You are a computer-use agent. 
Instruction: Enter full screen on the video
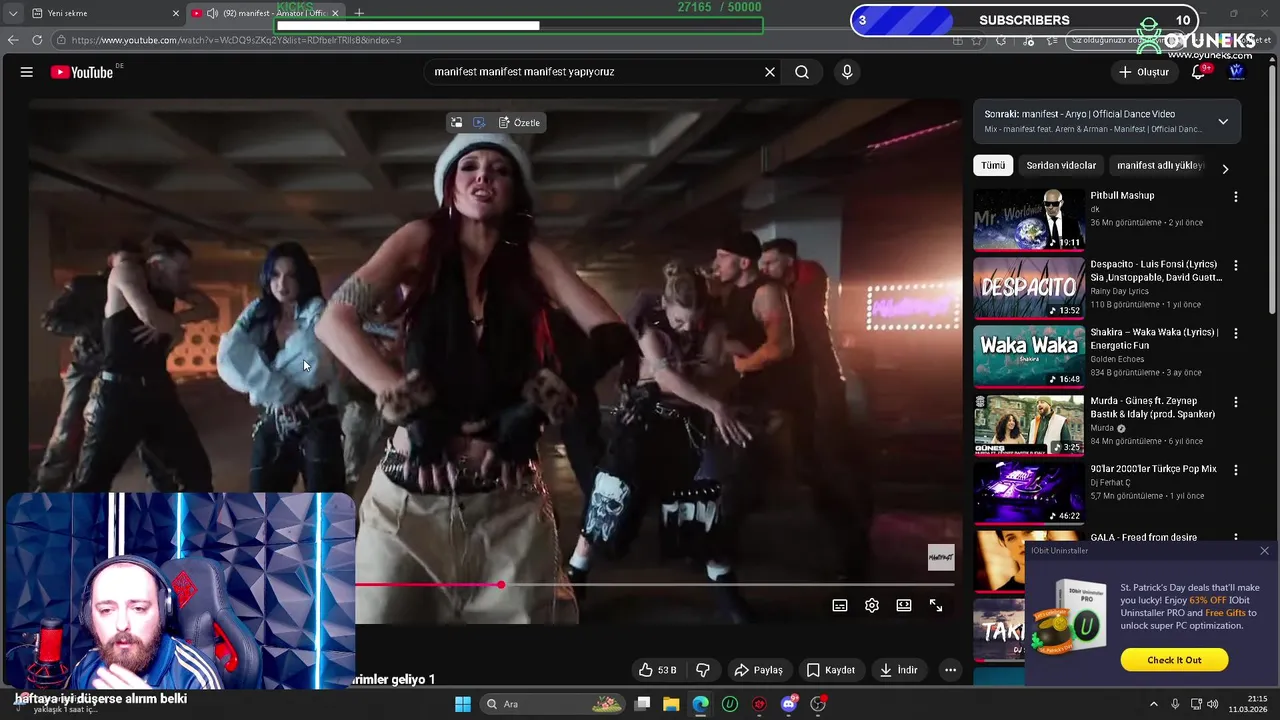pos(936,605)
